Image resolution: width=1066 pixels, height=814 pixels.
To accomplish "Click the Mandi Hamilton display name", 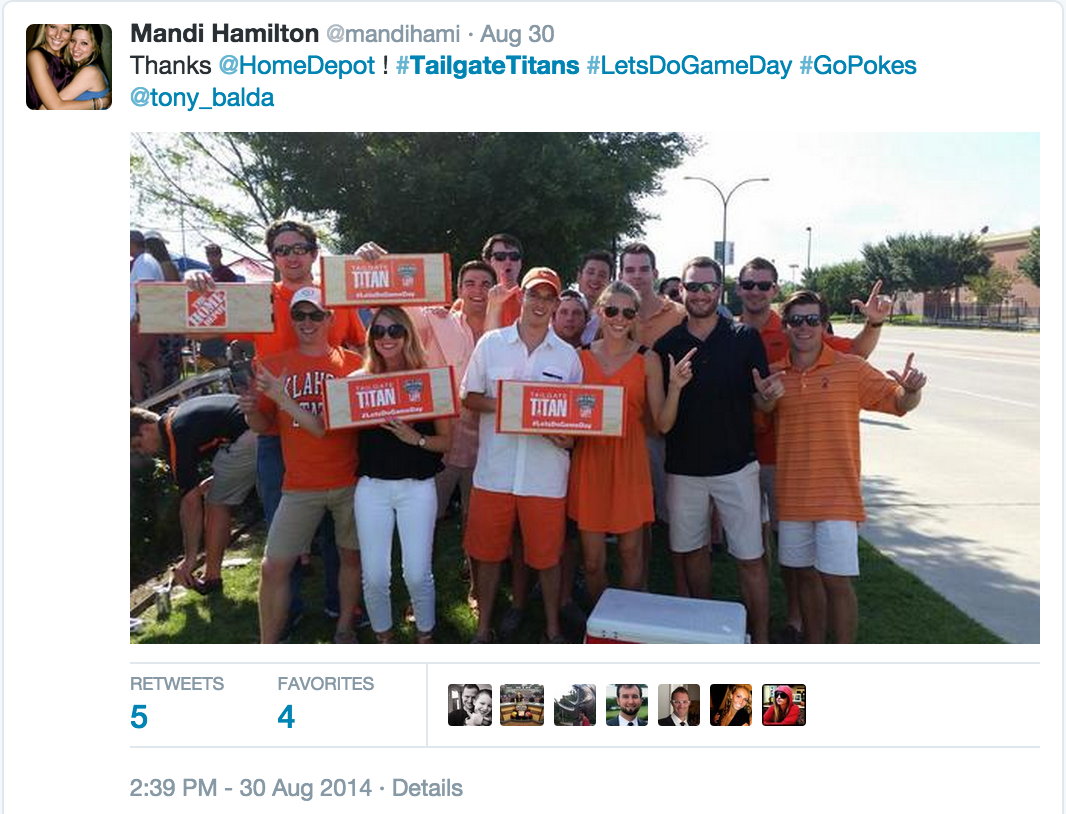I will tap(224, 33).
